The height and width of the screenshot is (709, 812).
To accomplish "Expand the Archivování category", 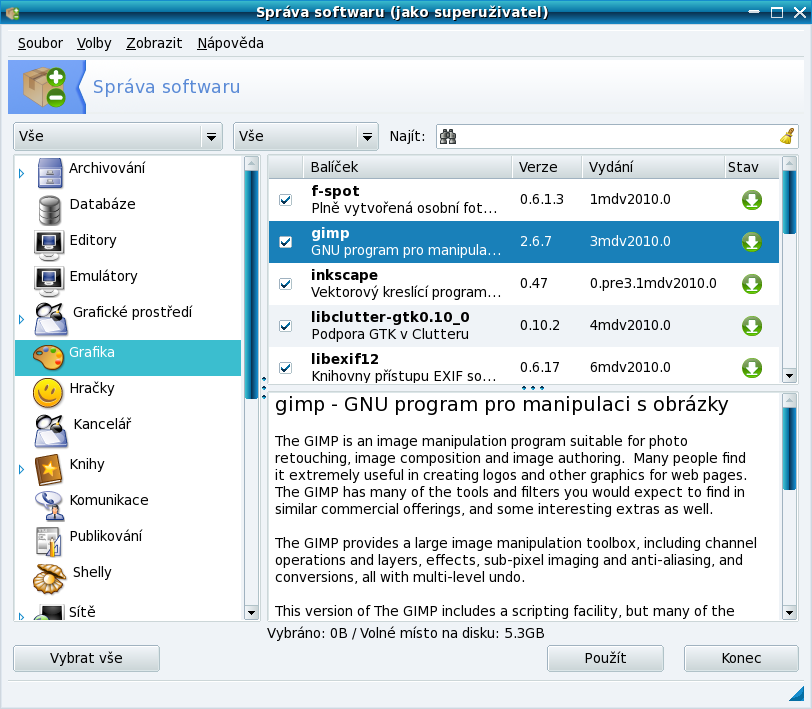I will (x=21, y=173).
